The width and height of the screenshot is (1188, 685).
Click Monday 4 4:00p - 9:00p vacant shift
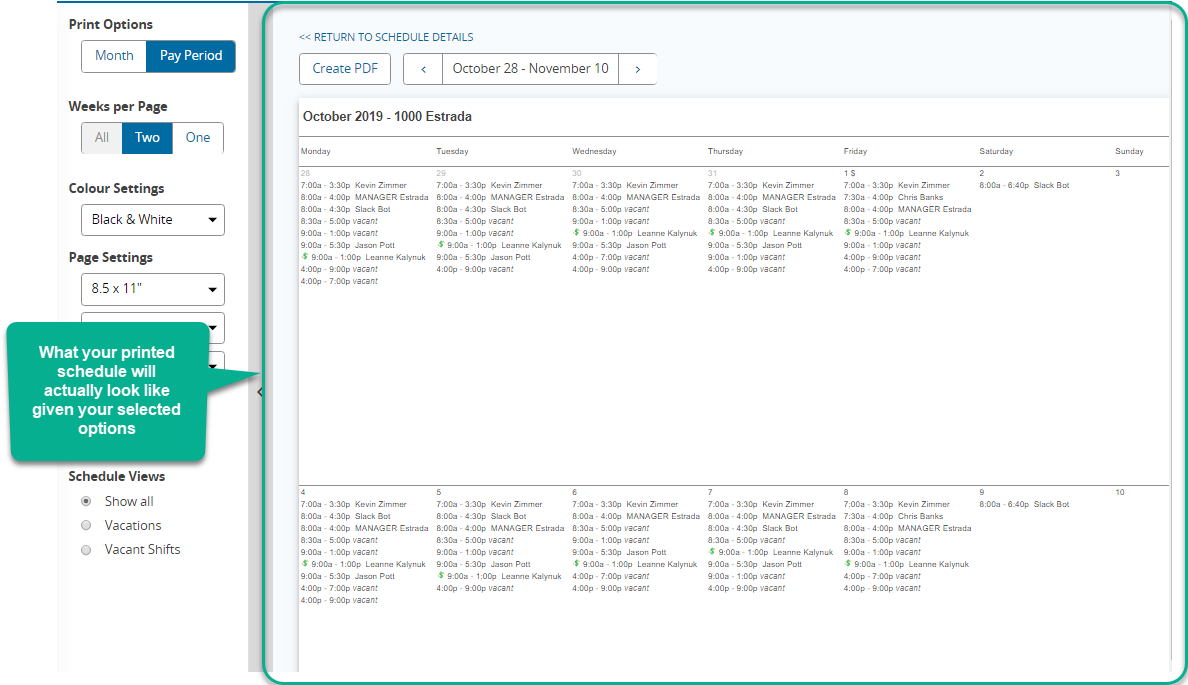pyautogui.click(x=339, y=601)
